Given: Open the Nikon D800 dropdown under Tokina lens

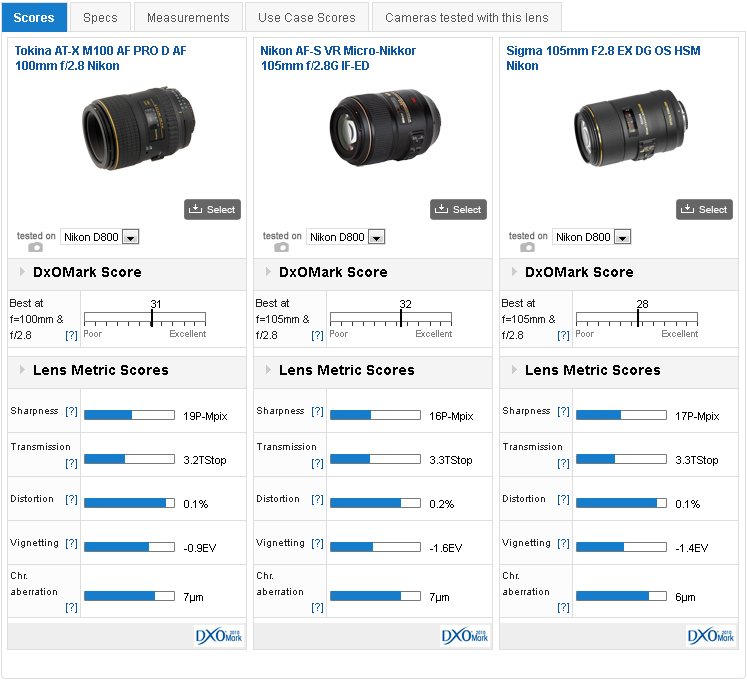Looking at the screenshot, I should point(100,237).
